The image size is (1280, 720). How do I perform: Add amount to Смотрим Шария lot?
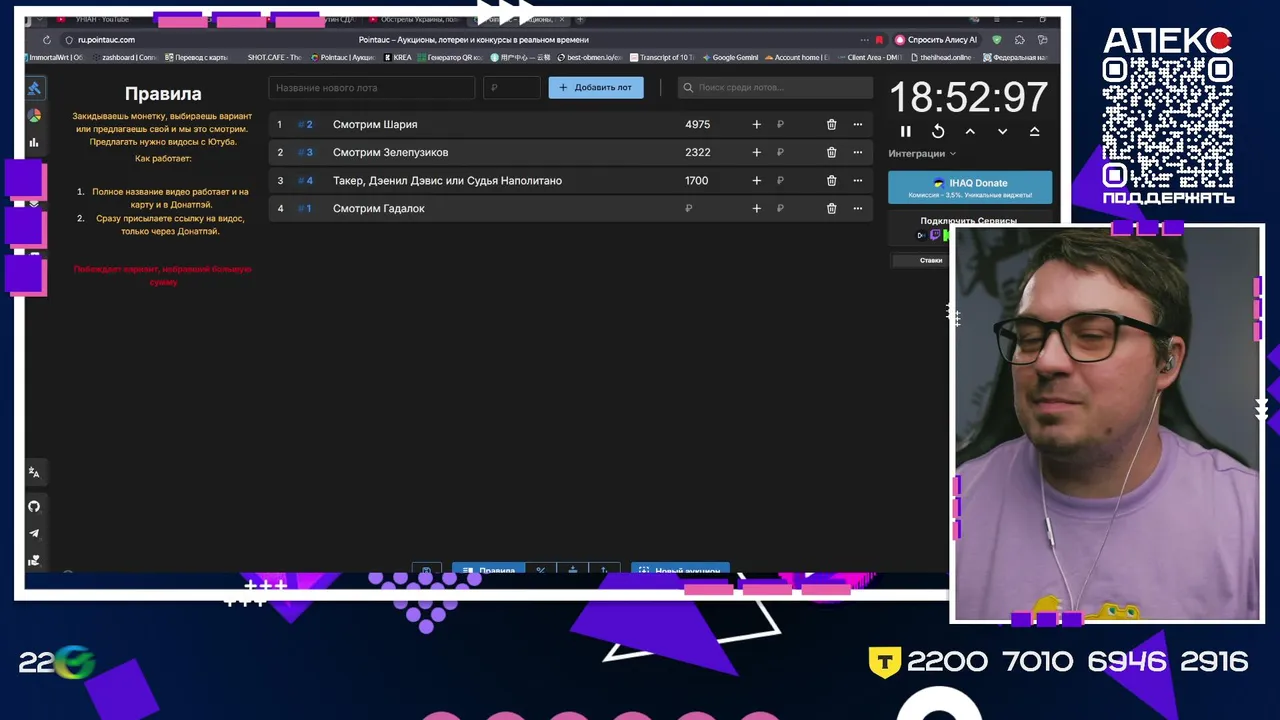coord(756,125)
